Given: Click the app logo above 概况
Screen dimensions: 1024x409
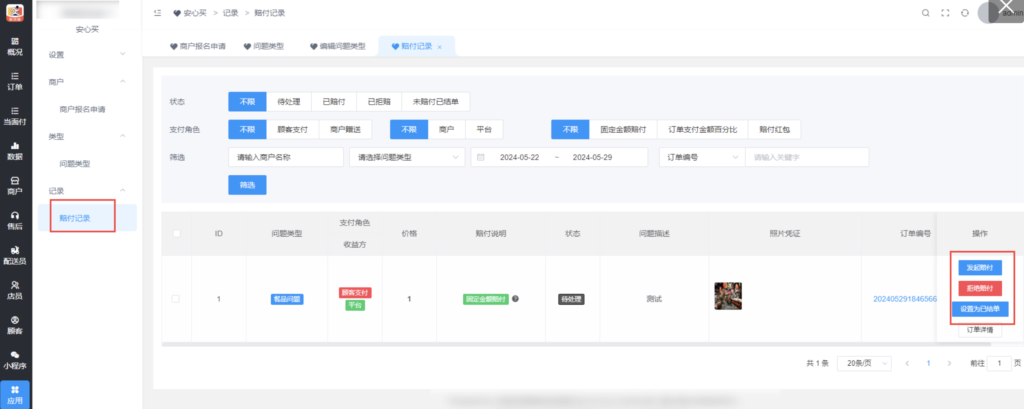Looking at the screenshot, I should 15,12.
